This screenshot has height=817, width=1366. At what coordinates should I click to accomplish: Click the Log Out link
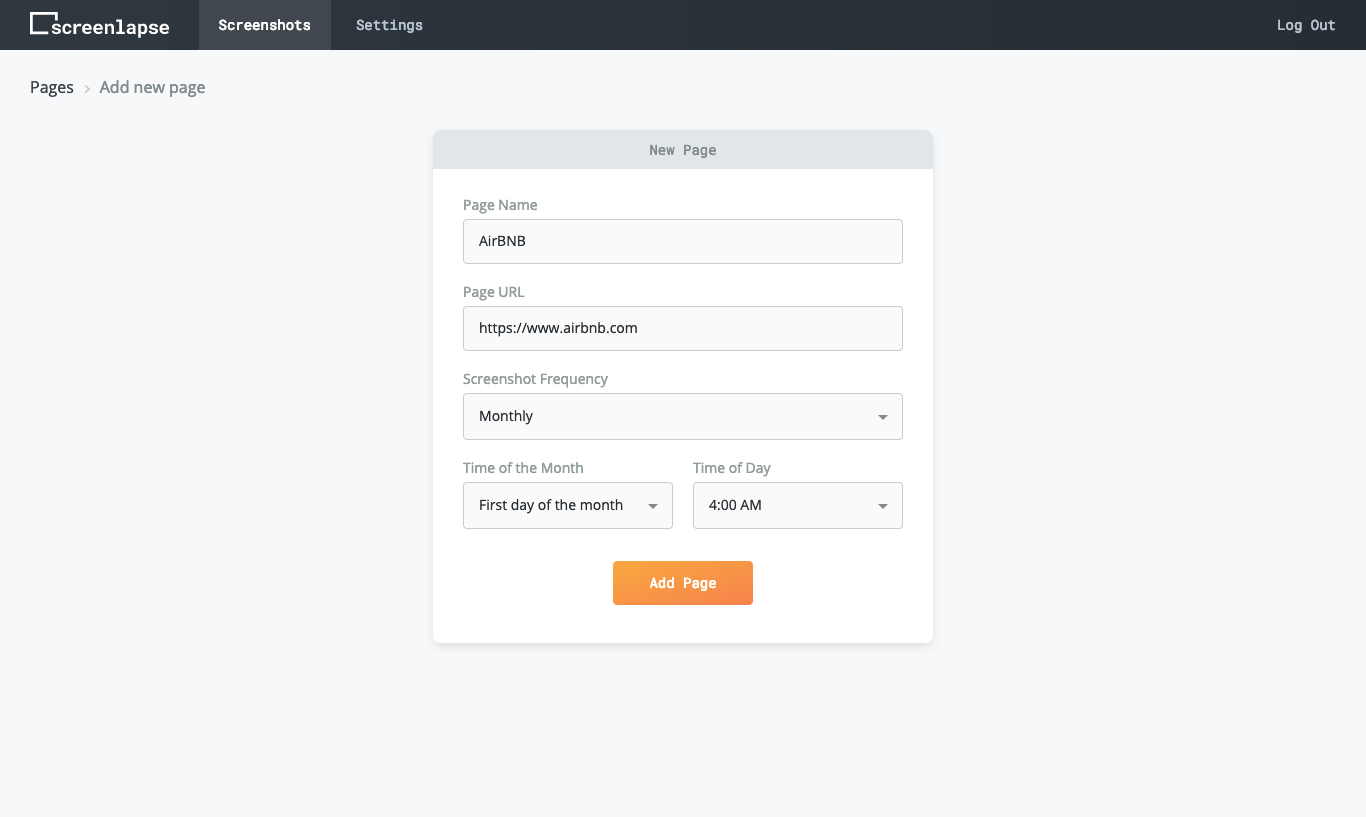click(x=1306, y=25)
